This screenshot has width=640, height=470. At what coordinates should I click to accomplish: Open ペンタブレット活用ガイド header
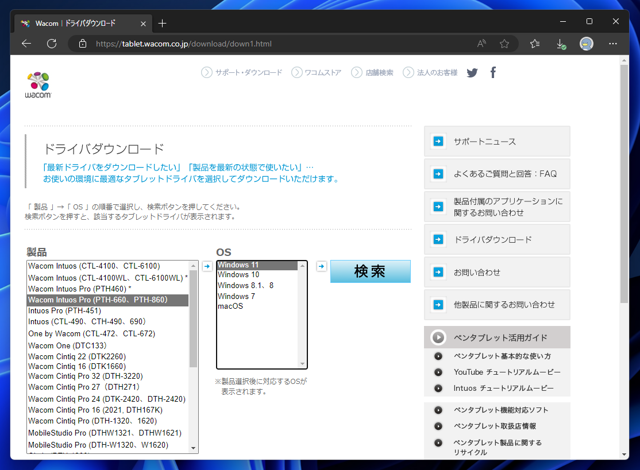pos(497,337)
